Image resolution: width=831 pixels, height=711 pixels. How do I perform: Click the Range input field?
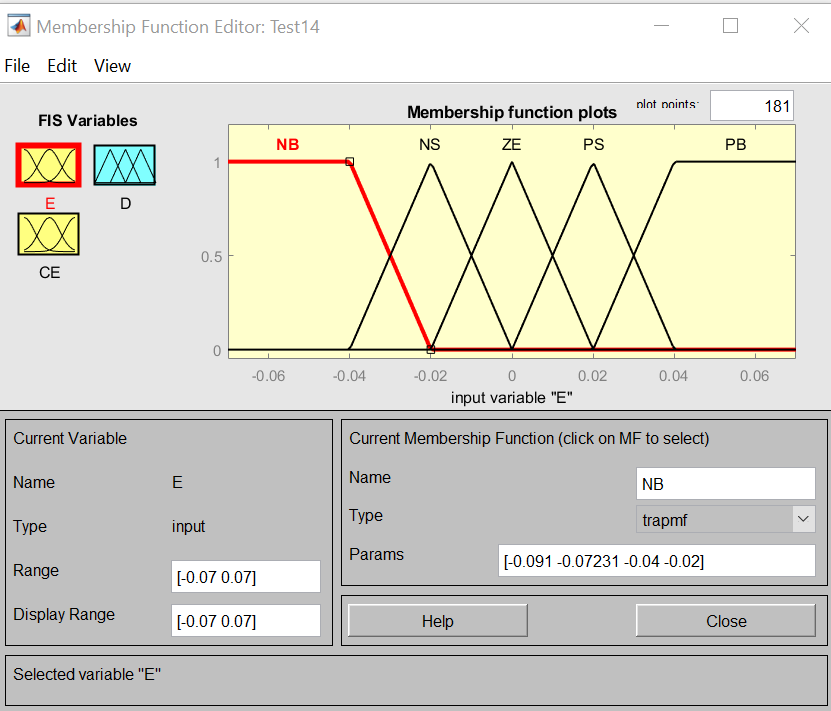click(x=246, y=576)
